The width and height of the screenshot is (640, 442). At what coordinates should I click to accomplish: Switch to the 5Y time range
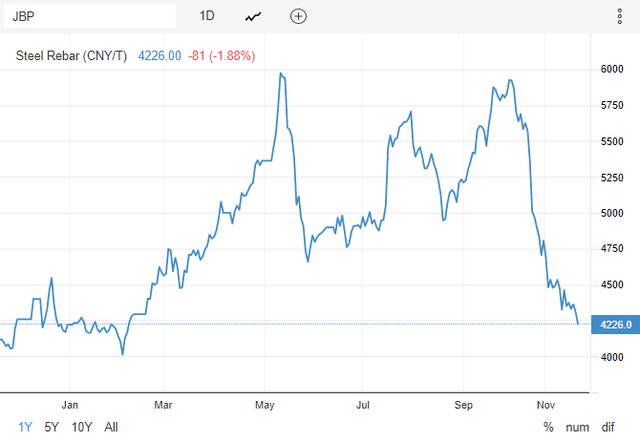(x=52, y=427)
